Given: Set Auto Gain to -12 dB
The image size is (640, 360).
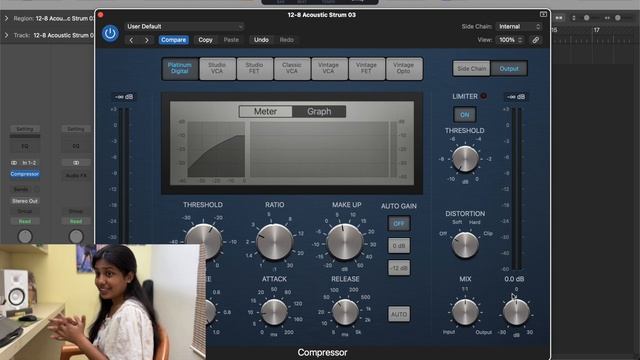Looking at the screenshot, I should pyautogui.click(x=399, y=268).
